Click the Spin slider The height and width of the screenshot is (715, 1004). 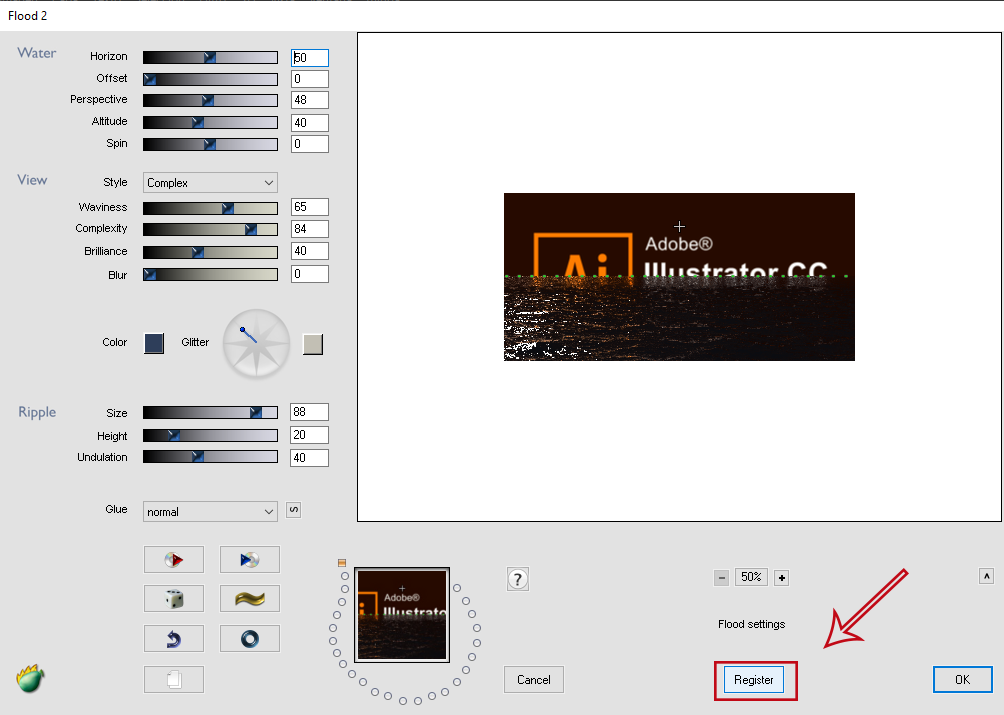pyautogui.click(x=210, y=145)
